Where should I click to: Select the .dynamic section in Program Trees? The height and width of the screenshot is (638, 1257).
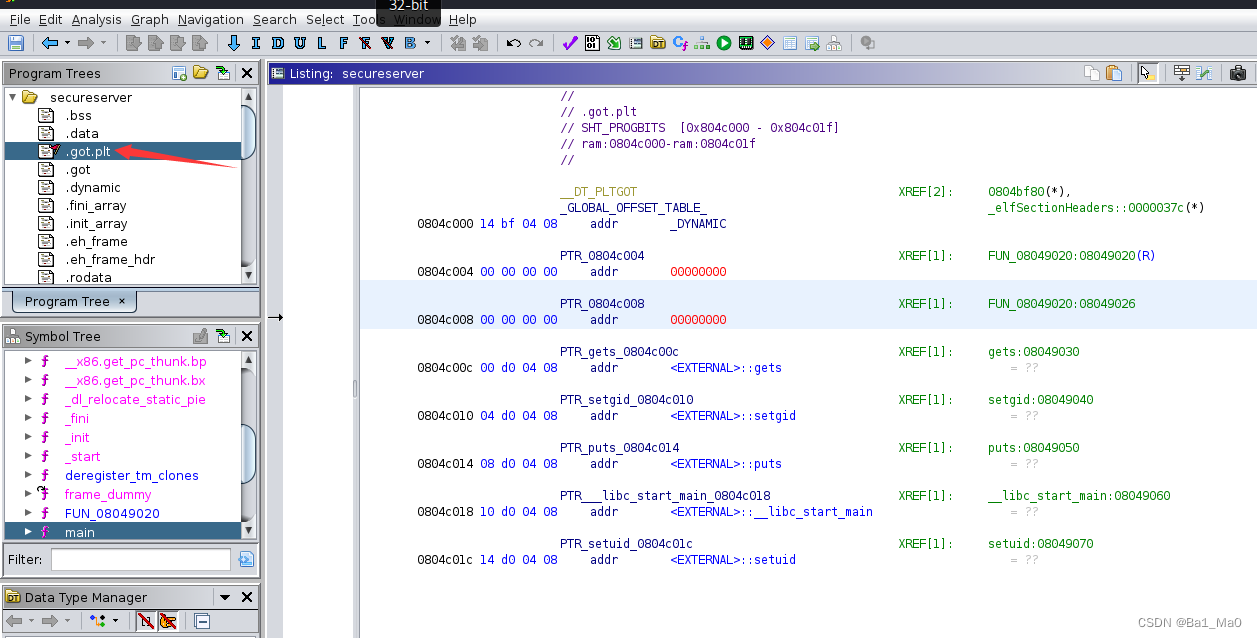pos(93,187)
